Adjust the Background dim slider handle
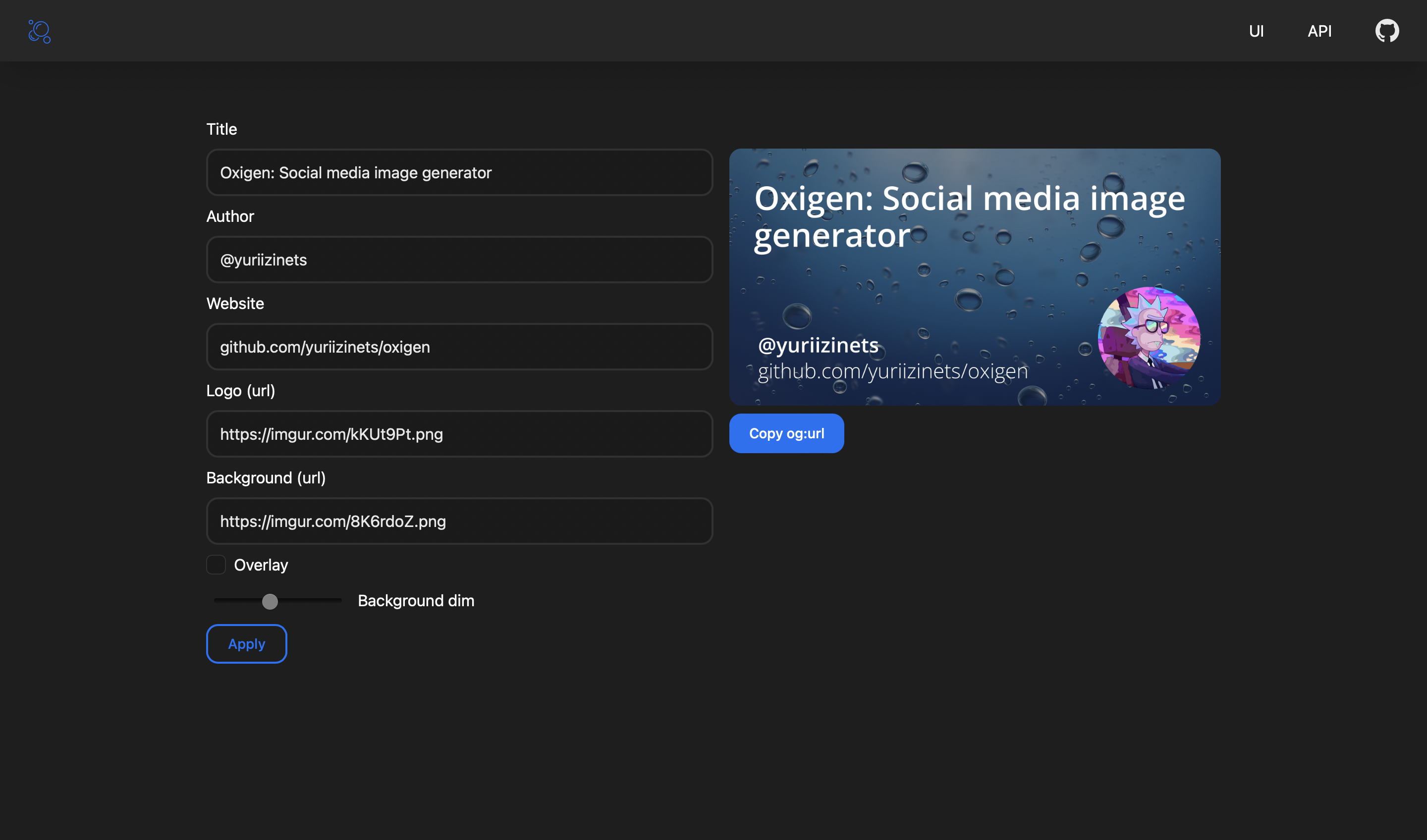This screenshot has height=840, width=1427. point(271,602)
